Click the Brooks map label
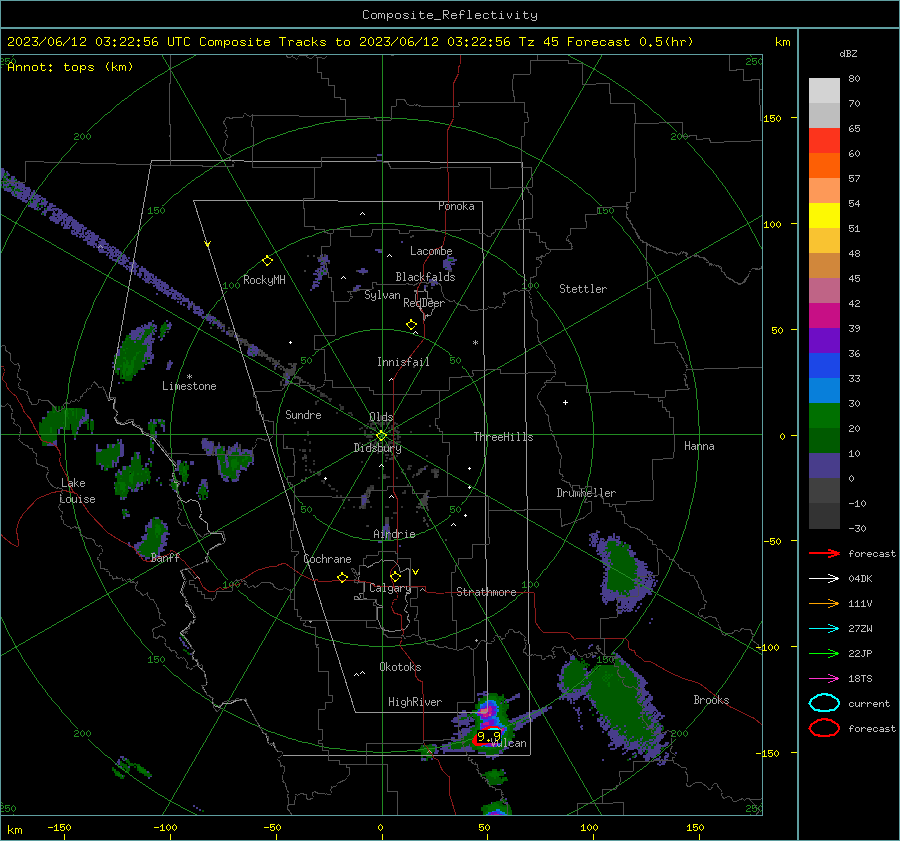Viewport: 900px width, 841px height. 711,700
